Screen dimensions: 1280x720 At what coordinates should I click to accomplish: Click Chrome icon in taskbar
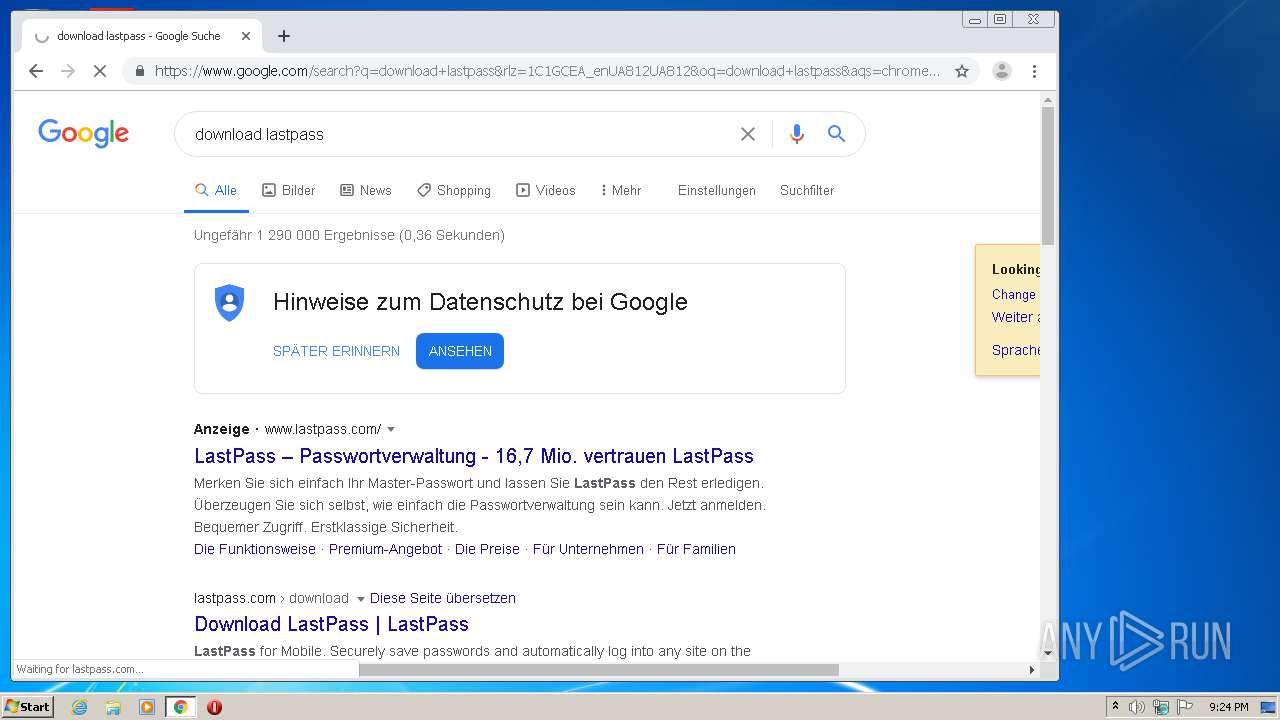click(x=180, y=707)
